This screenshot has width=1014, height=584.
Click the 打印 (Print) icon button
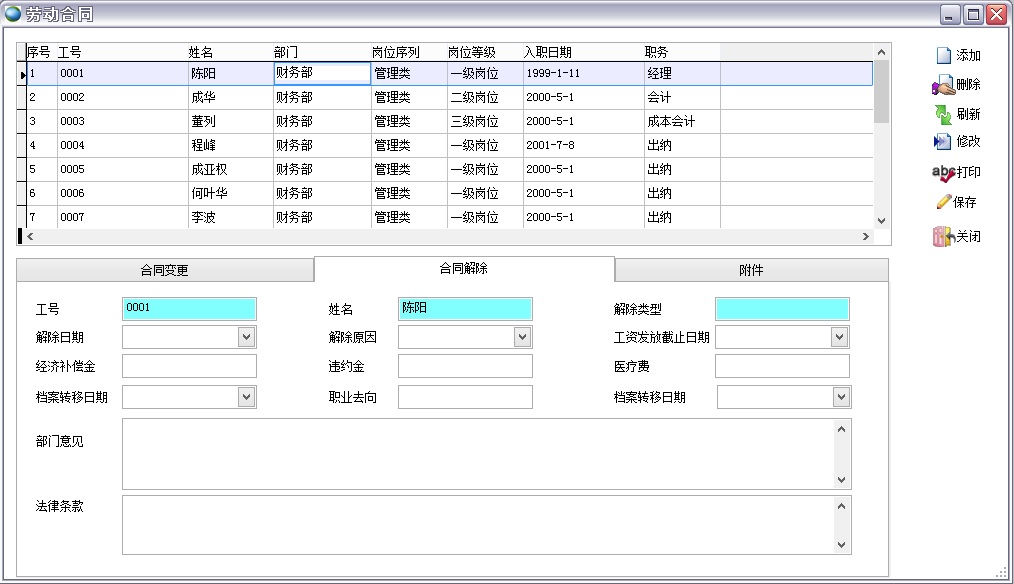click(944, 172)
